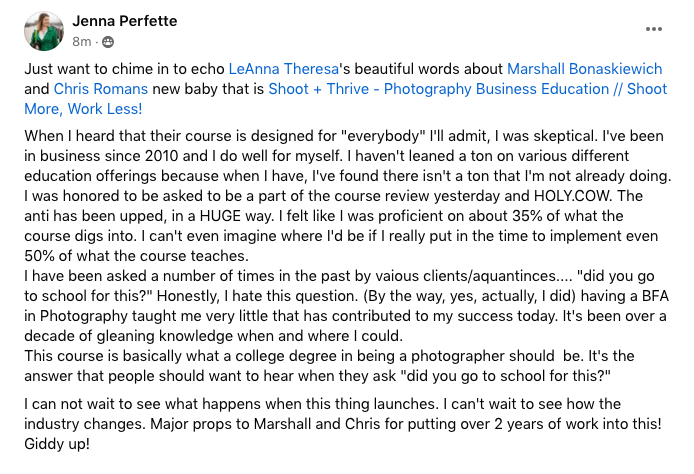
Task: Click the 'More, Work Less!' link text
Action: (x=83, y=109)
